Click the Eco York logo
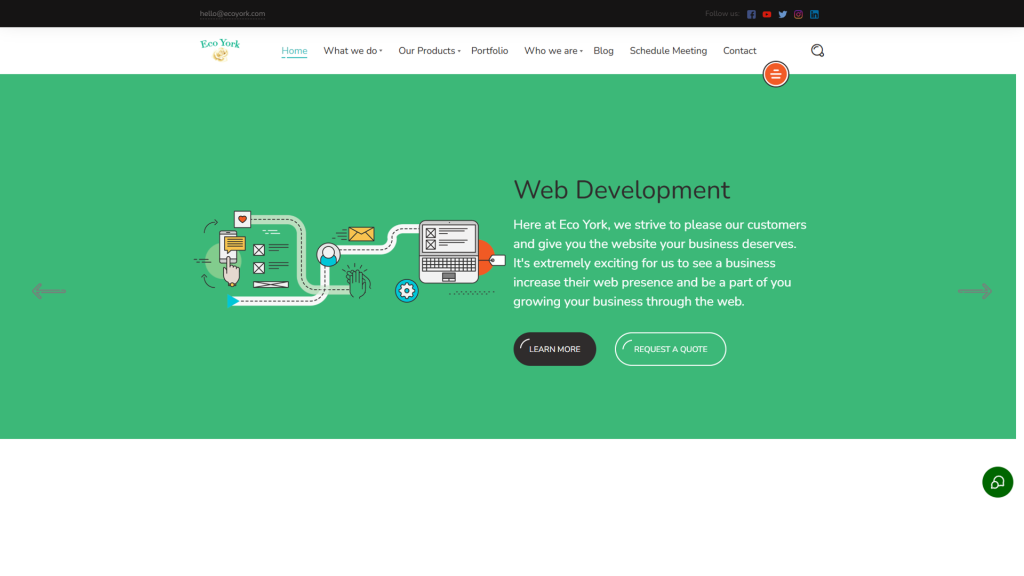Viewport: 1024px width, 576px height. 220,50
